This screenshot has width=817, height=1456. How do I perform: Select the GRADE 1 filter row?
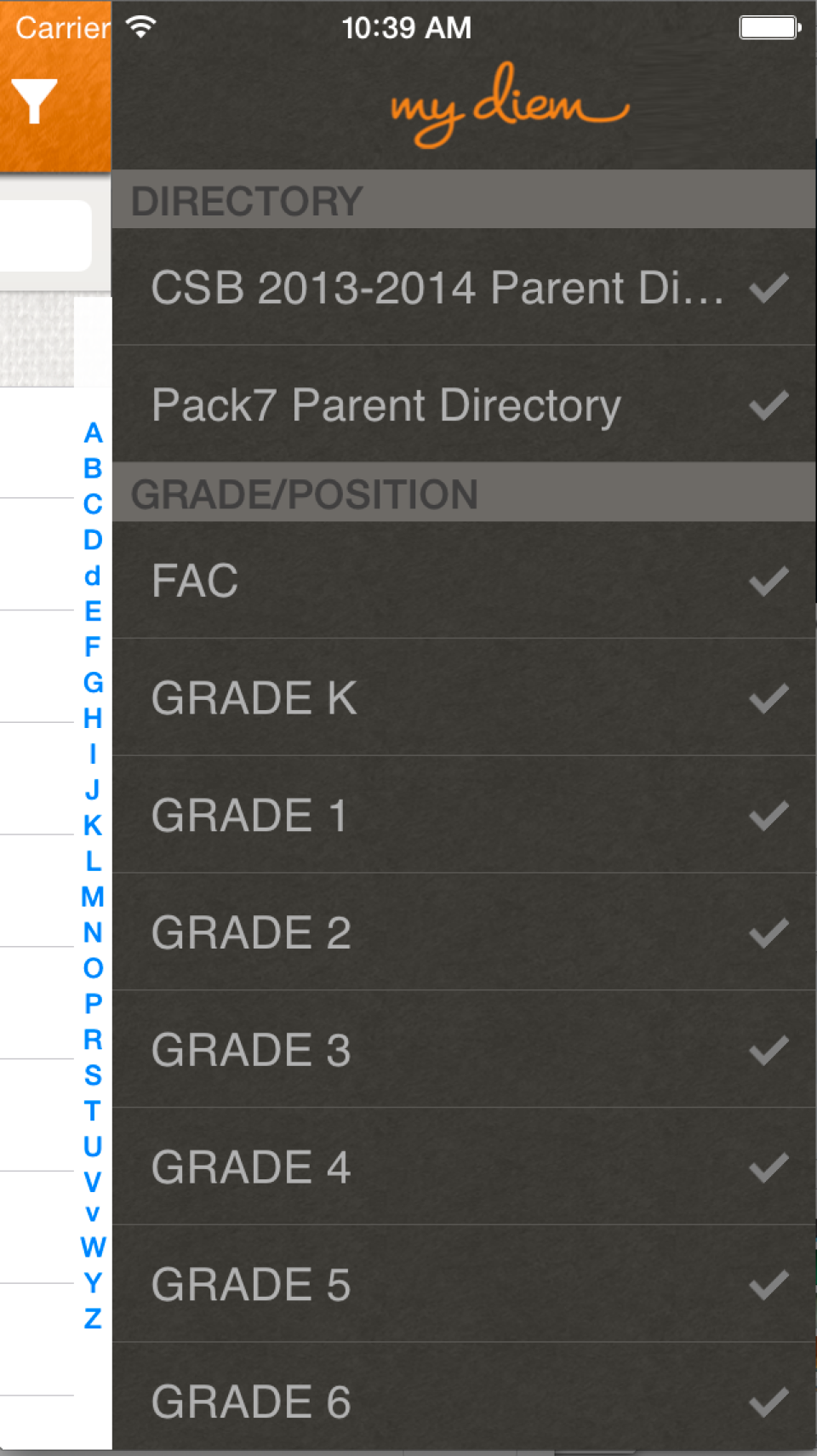point(463,815)
